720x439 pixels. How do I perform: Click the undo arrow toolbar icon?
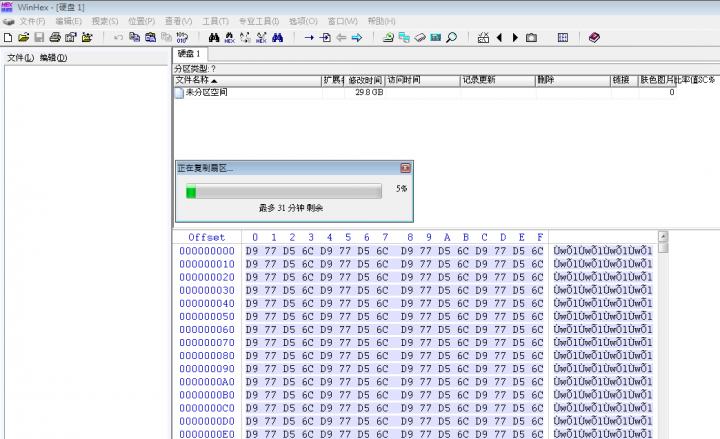pos(118,38)
